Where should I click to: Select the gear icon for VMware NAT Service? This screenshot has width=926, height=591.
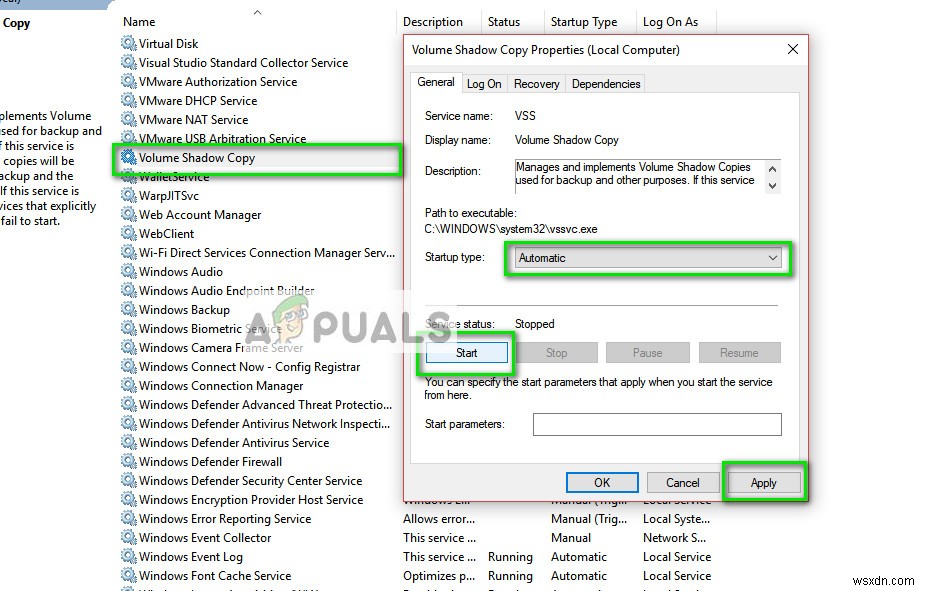pos(129,119)
